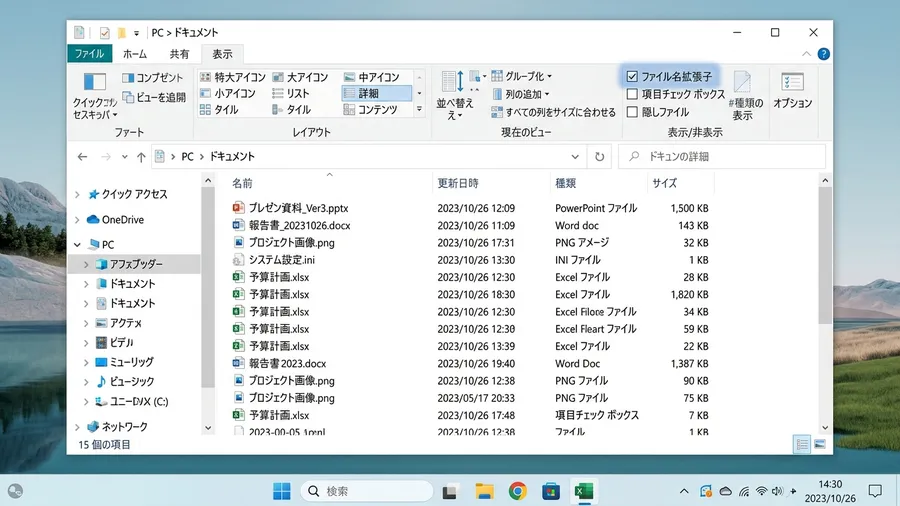Screen dimensions: 900x506
Task: Open グループ化 dropdown
Action: click(x=522, y=76)
